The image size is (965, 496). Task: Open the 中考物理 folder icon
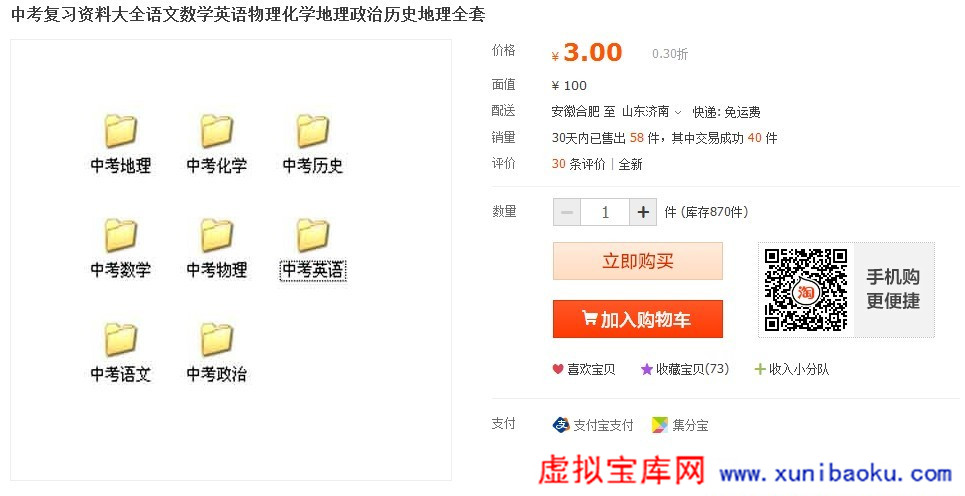tap(217, 236)
